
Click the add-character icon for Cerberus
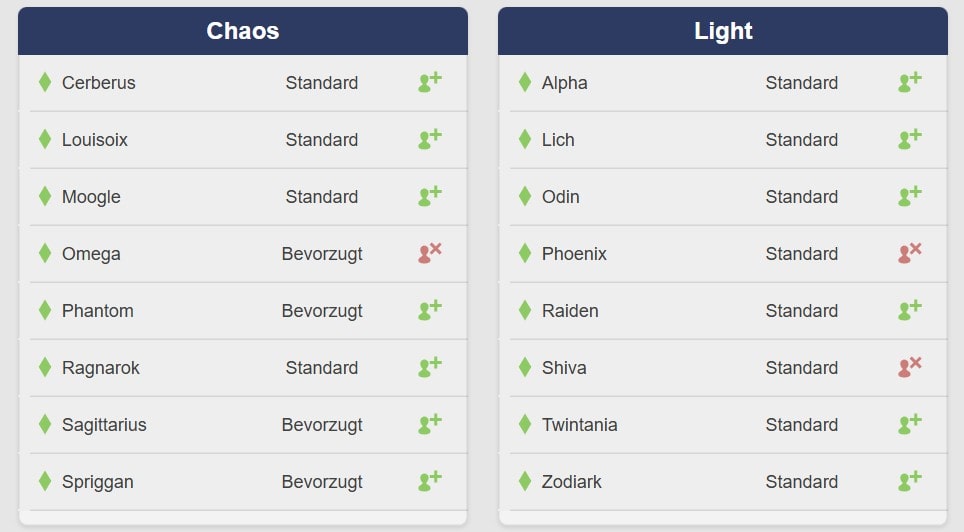[430, 82]
